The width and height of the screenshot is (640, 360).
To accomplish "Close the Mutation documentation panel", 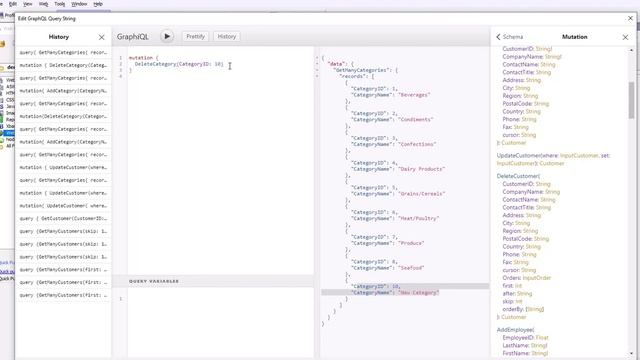I will pyautogui.click(x=625, y=37).
